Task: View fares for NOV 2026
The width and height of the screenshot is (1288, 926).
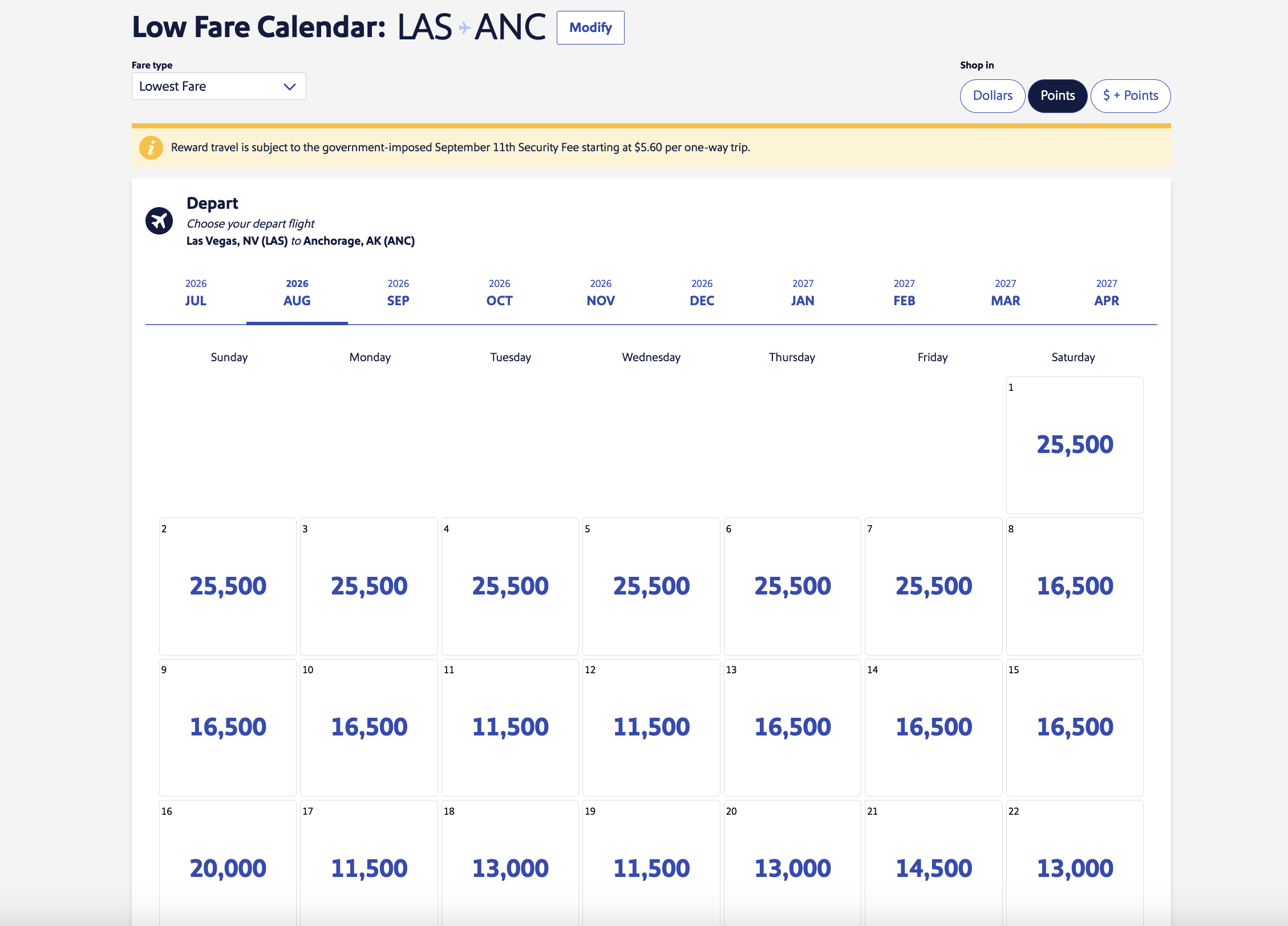Action: point(601,293)
